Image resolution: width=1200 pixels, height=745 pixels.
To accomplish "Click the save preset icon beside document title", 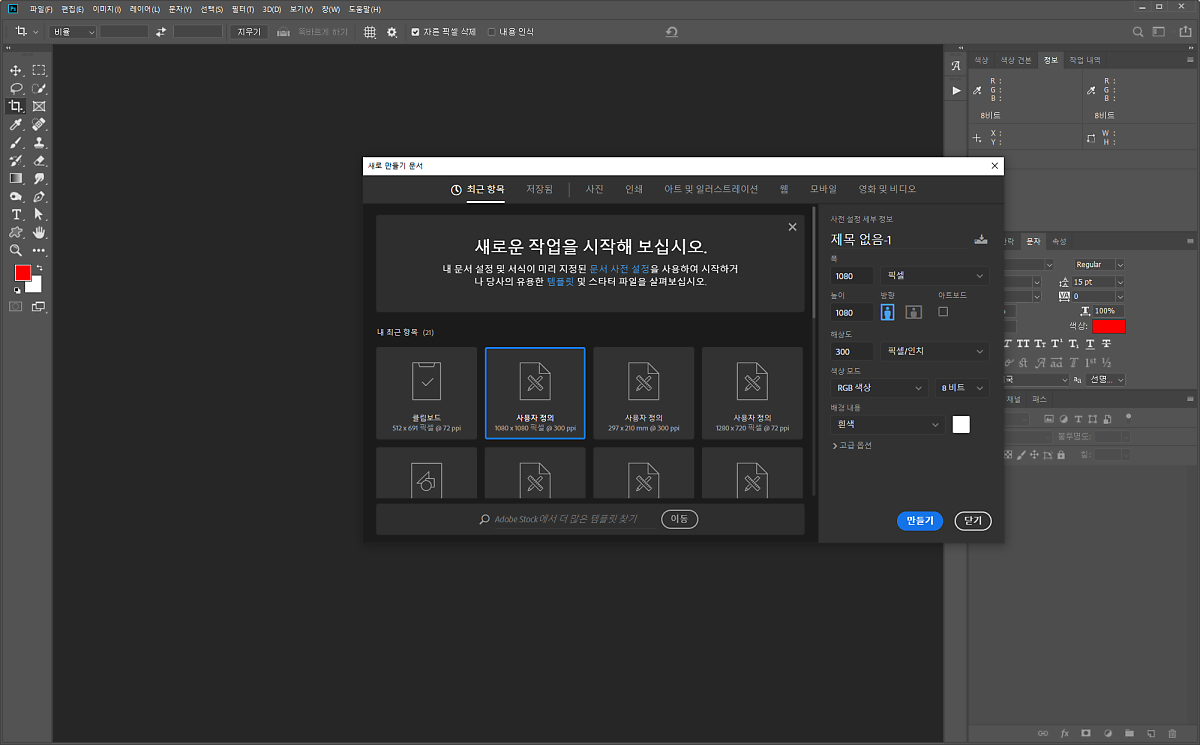I will 980,239.
